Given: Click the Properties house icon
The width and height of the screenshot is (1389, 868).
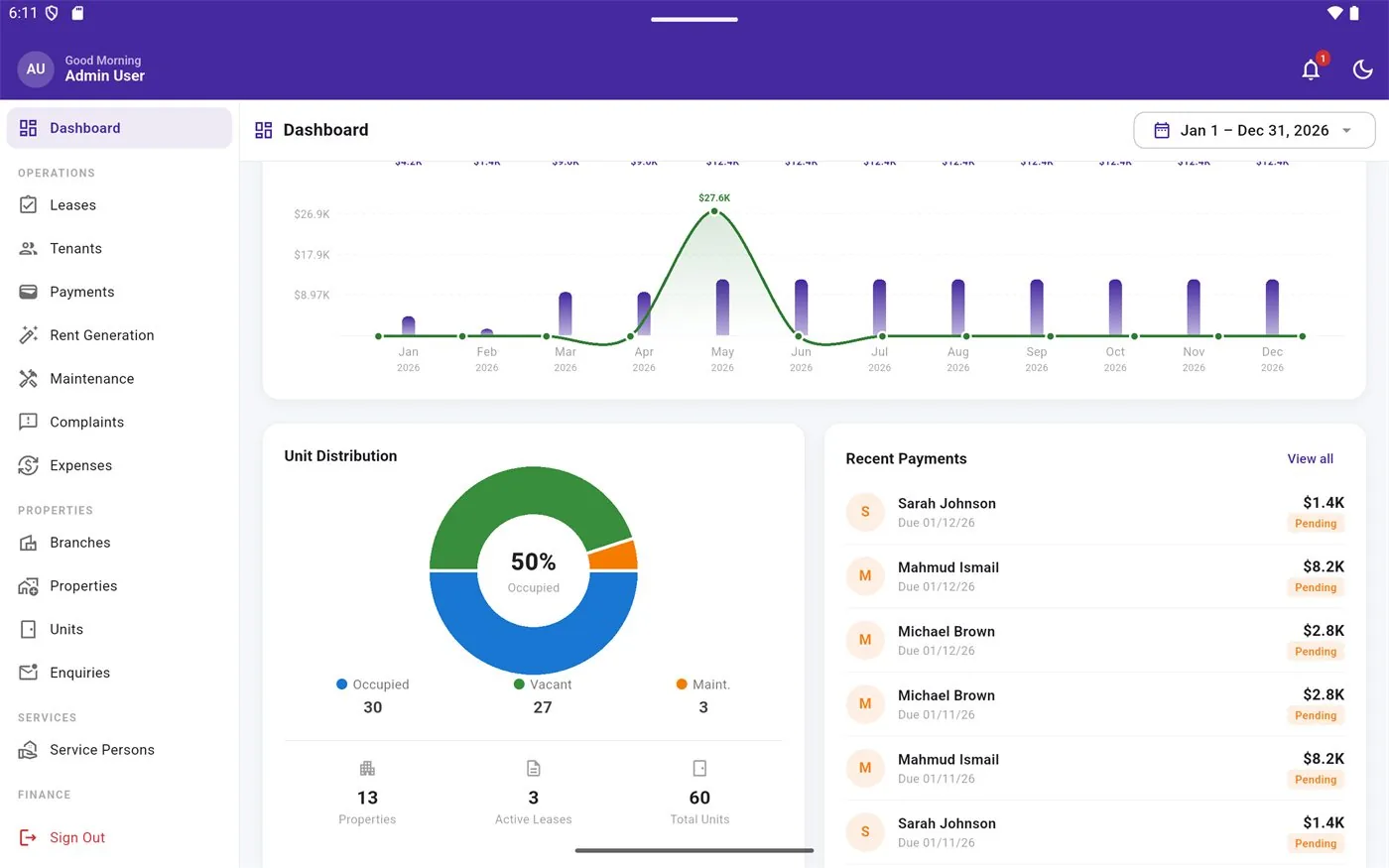Looking at the screenshot, I should point(29,586).
